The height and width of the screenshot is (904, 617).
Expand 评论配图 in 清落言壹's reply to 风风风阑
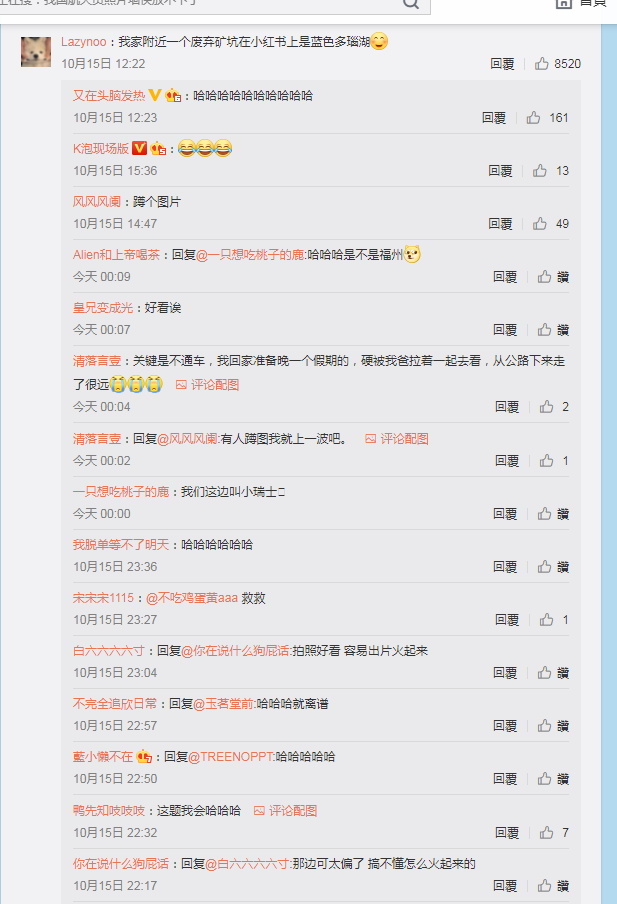[397, 439]
